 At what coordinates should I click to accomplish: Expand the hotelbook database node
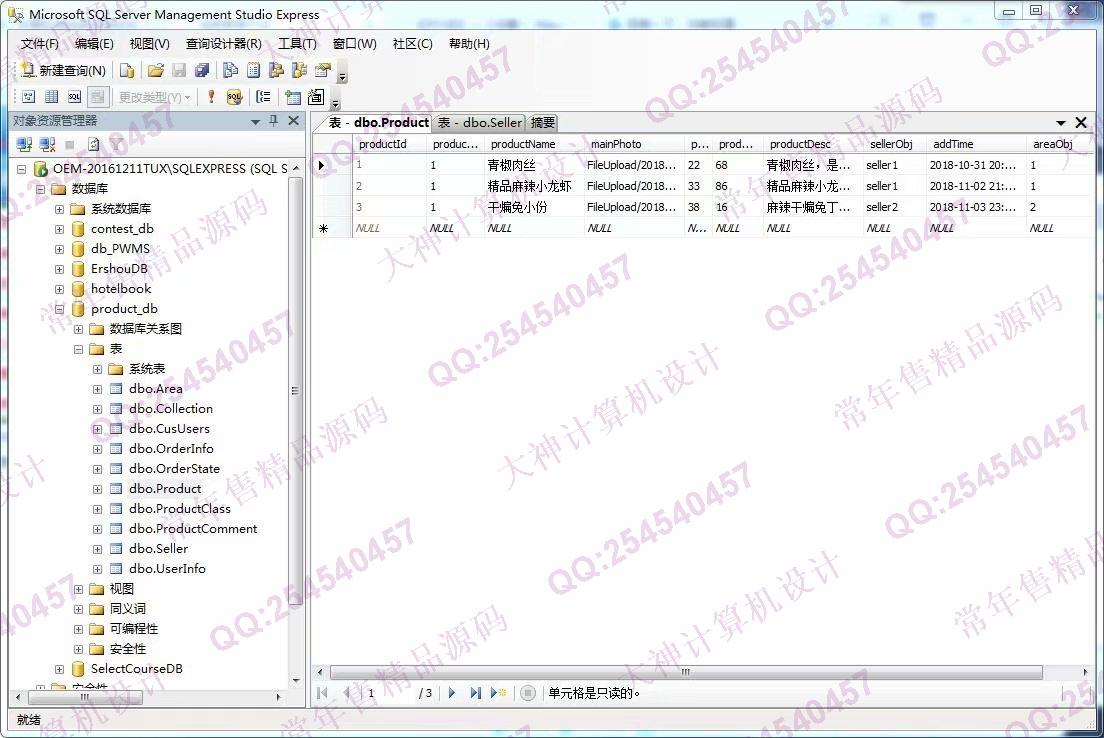coord(59,289)
